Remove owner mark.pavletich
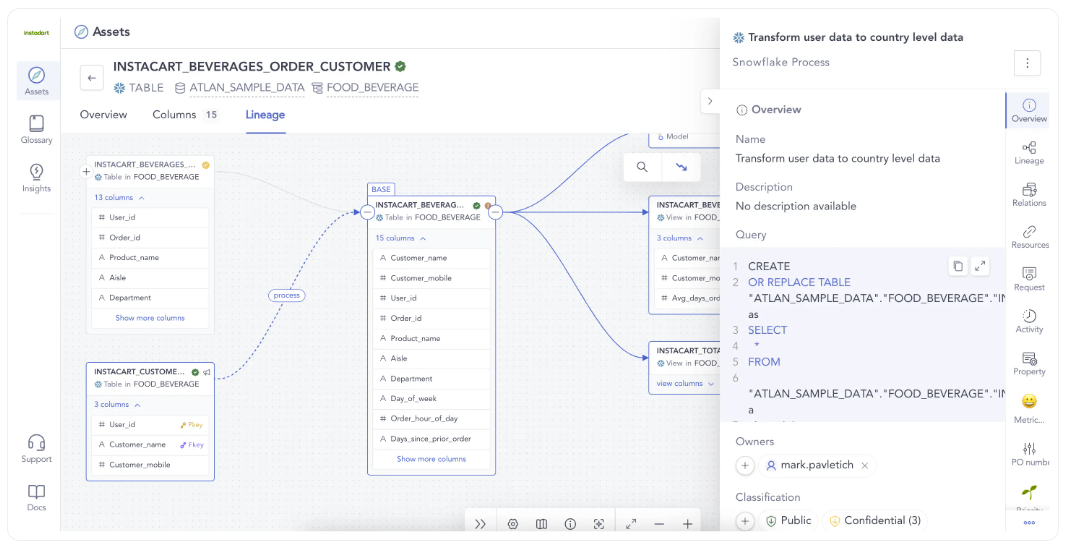 click(x=865, y=465)
